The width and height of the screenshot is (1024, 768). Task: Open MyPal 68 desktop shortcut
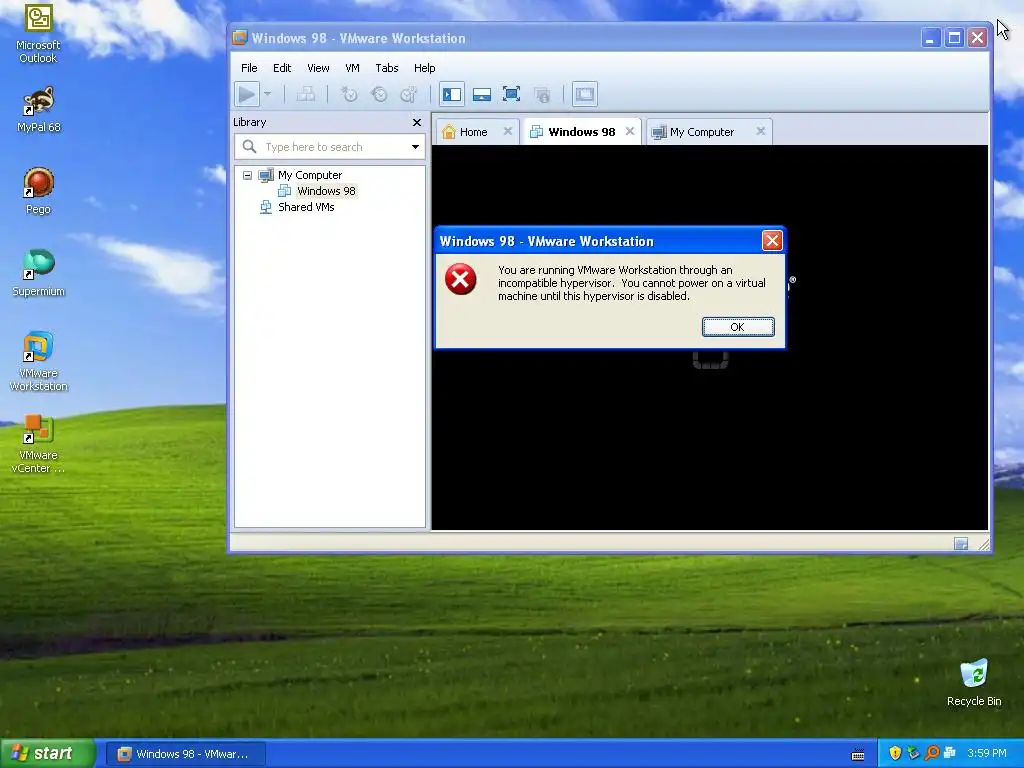coord(39,110)
